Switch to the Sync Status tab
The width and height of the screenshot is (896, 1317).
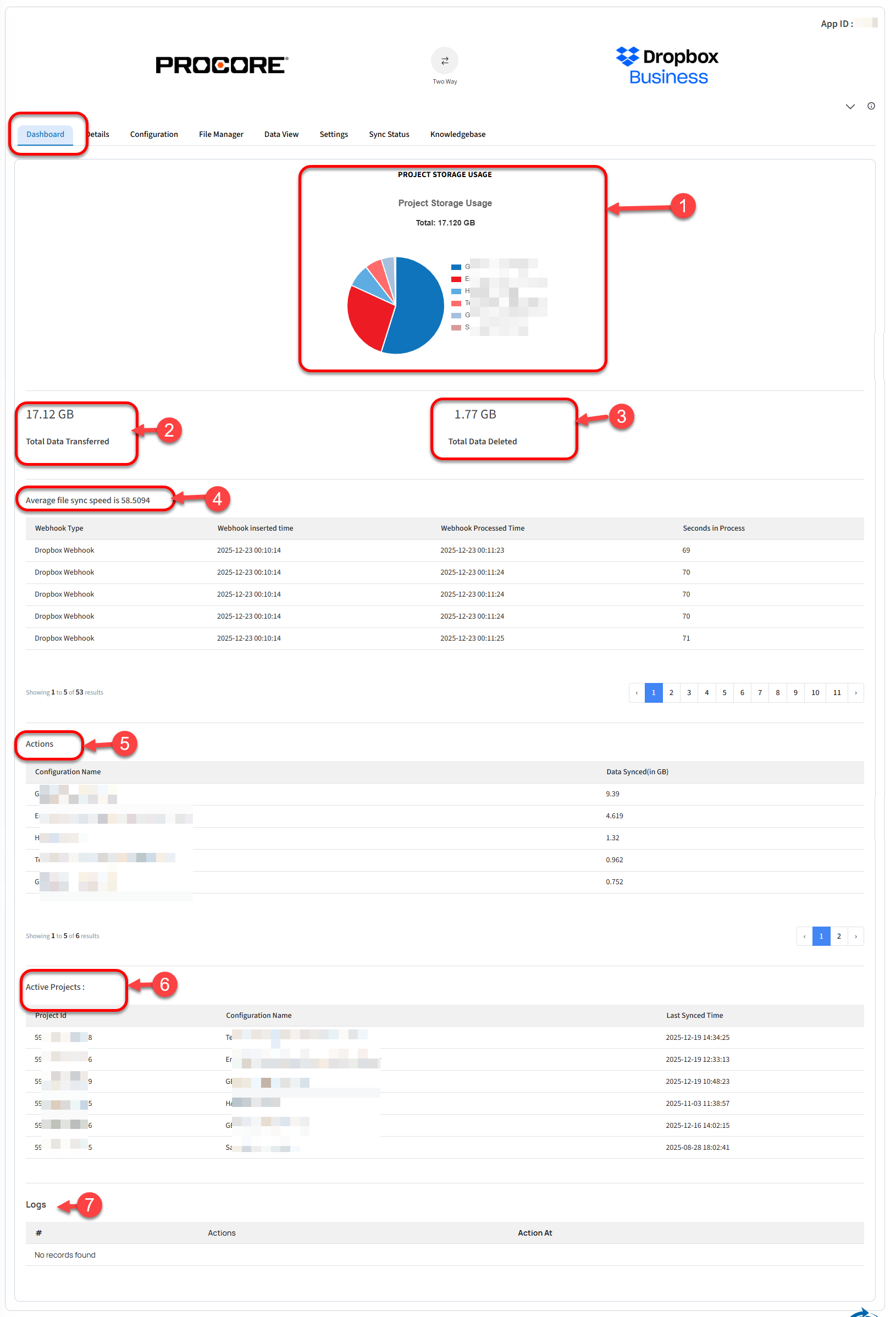coord(389,134)
